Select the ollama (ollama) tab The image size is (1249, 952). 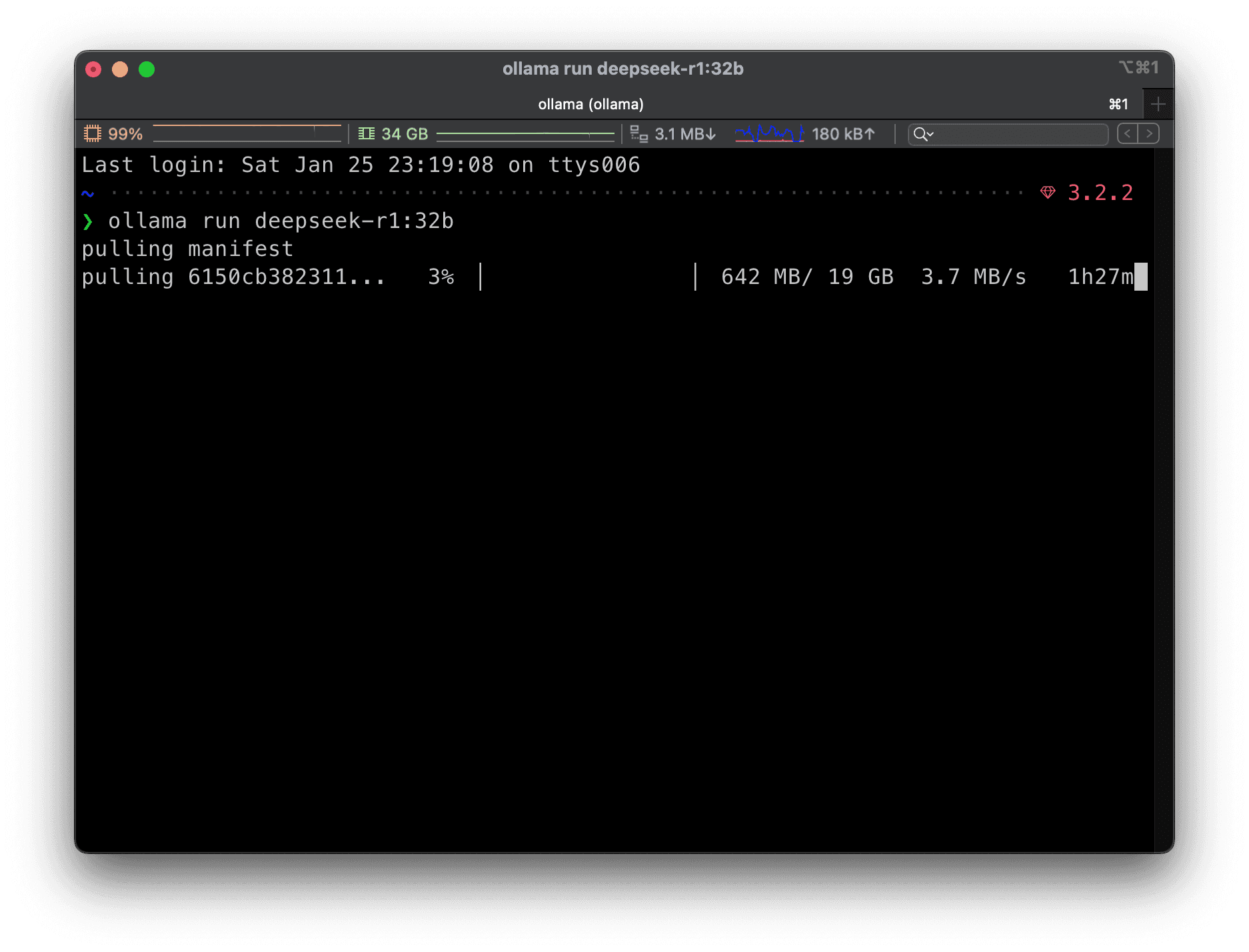tap(591, 105)
